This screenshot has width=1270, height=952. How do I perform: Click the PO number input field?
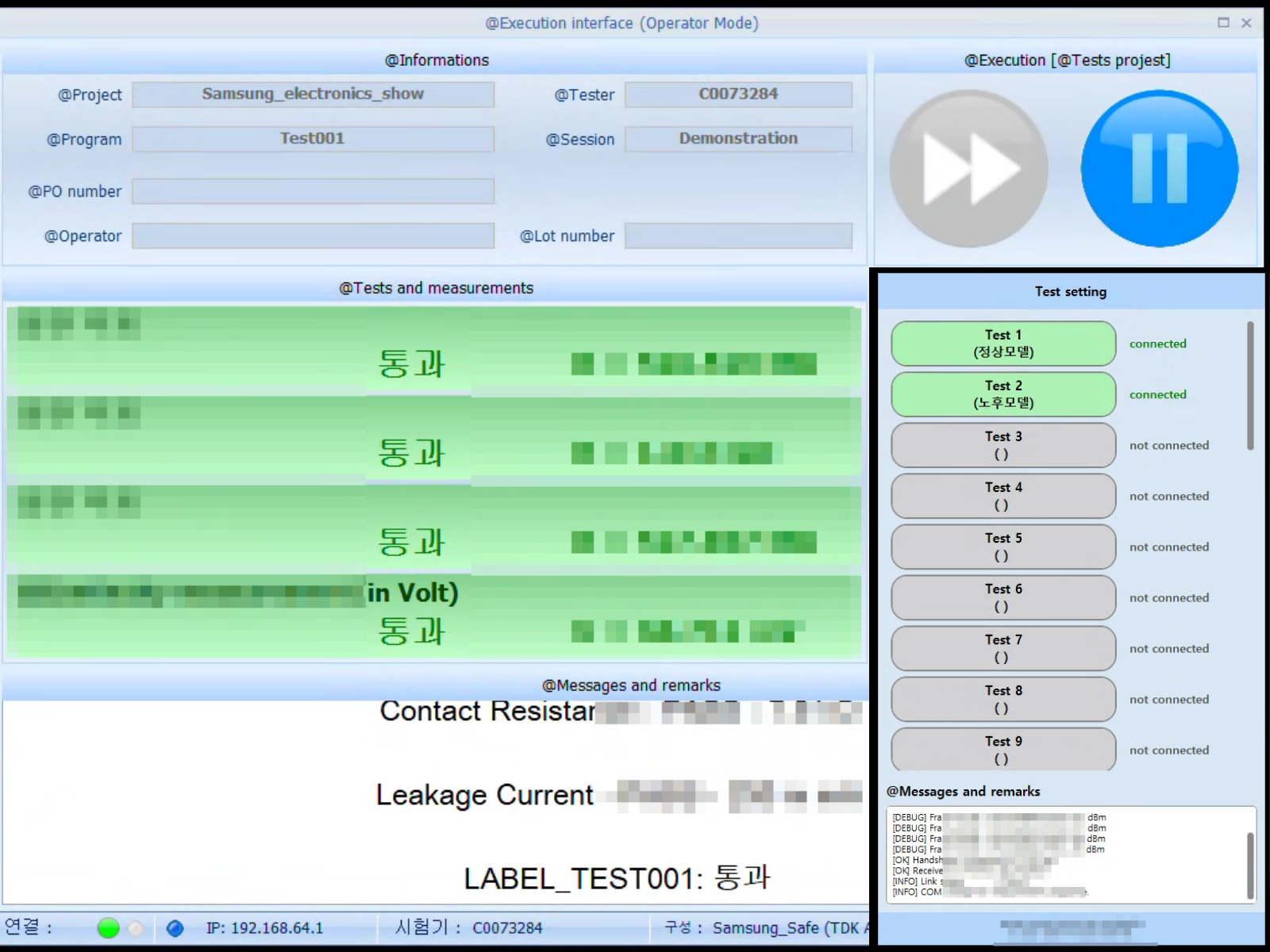[x=313, y=191]
